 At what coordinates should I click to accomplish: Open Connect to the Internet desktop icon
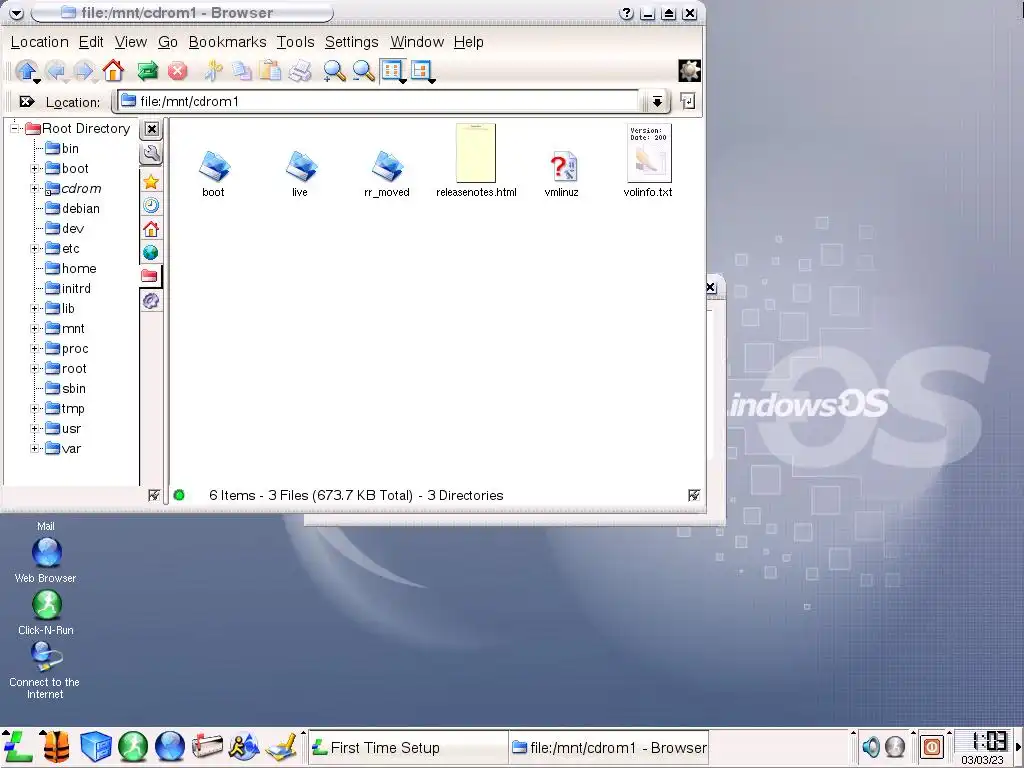click(x=44, y=670)
